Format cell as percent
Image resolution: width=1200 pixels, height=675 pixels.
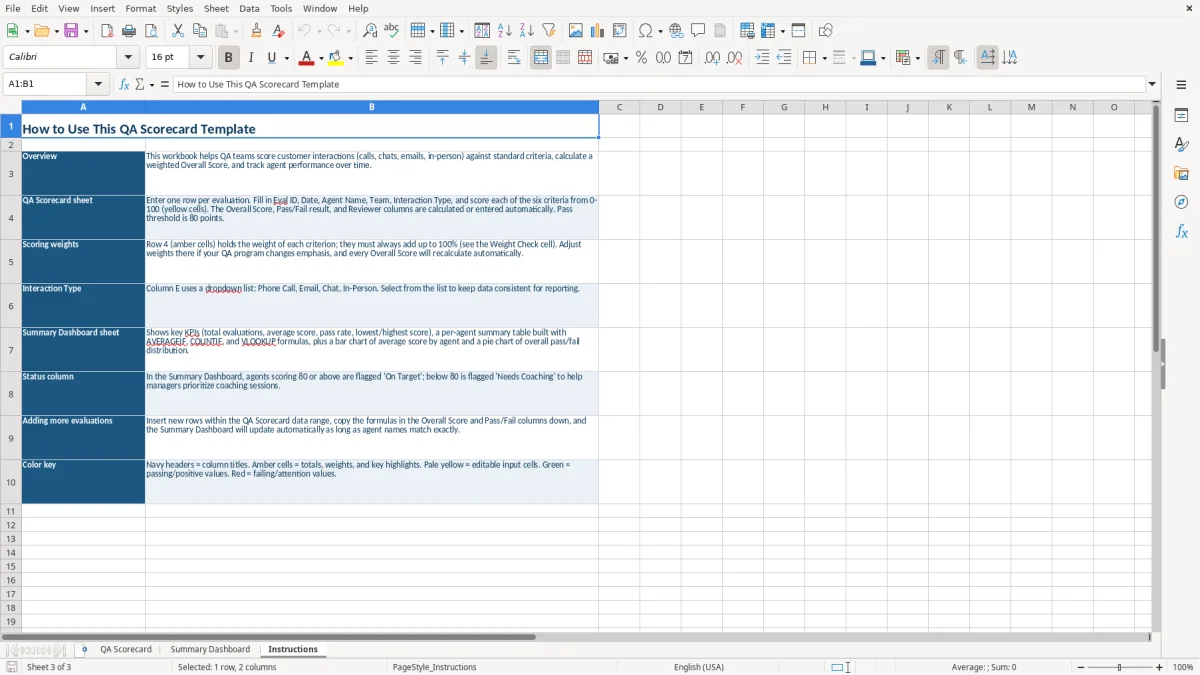coord(641,58)
